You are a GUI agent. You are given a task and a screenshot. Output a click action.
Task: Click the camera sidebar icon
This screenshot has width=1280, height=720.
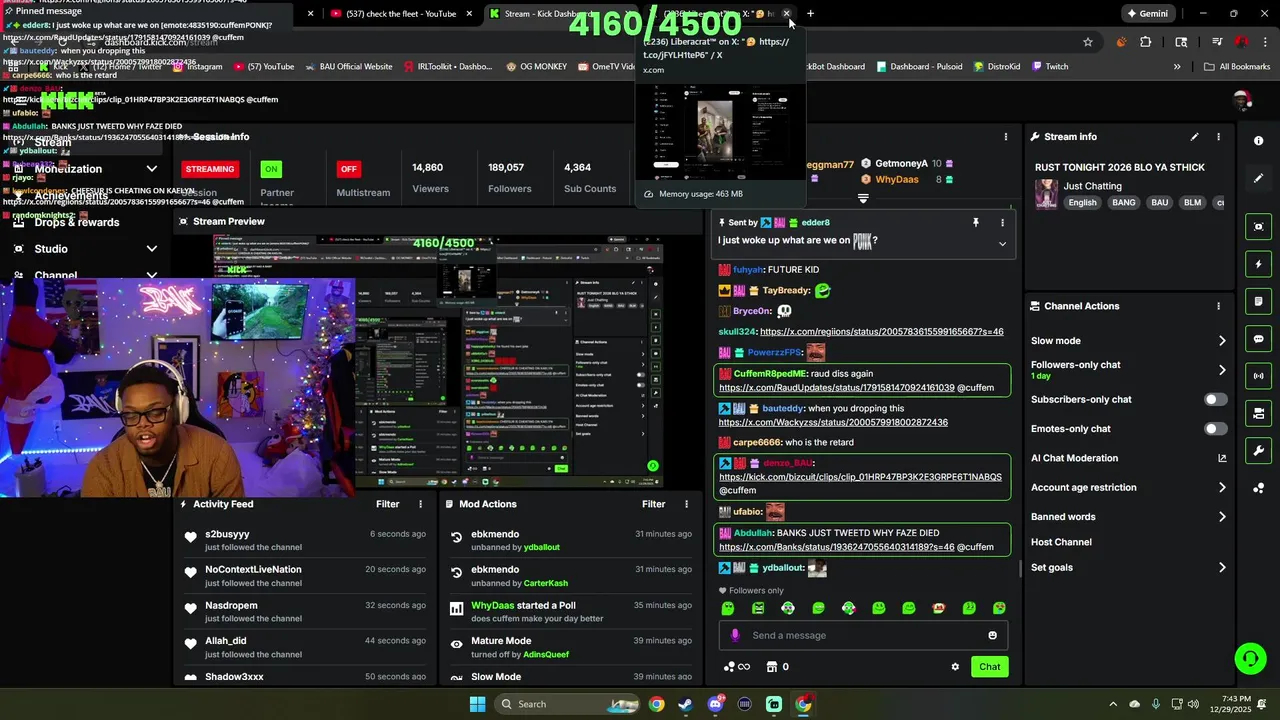click(1258, 413)
